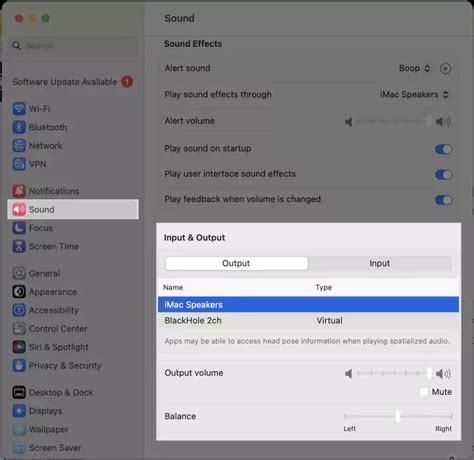The height and width of the screenshot is (460, 474).
Task: Click the Appearance icon in sidebar
Action: [19, 292]
